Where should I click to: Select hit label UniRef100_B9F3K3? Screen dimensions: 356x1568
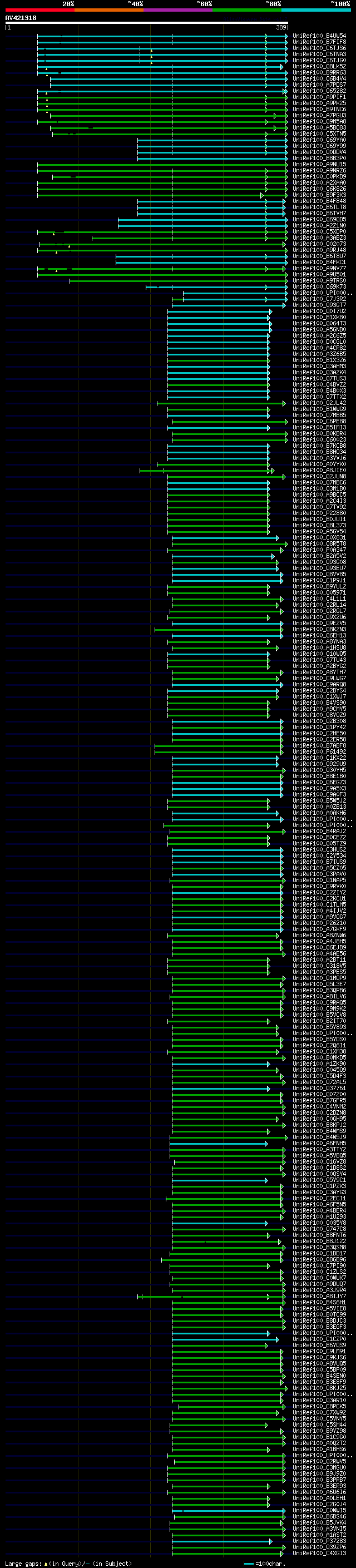319,195
